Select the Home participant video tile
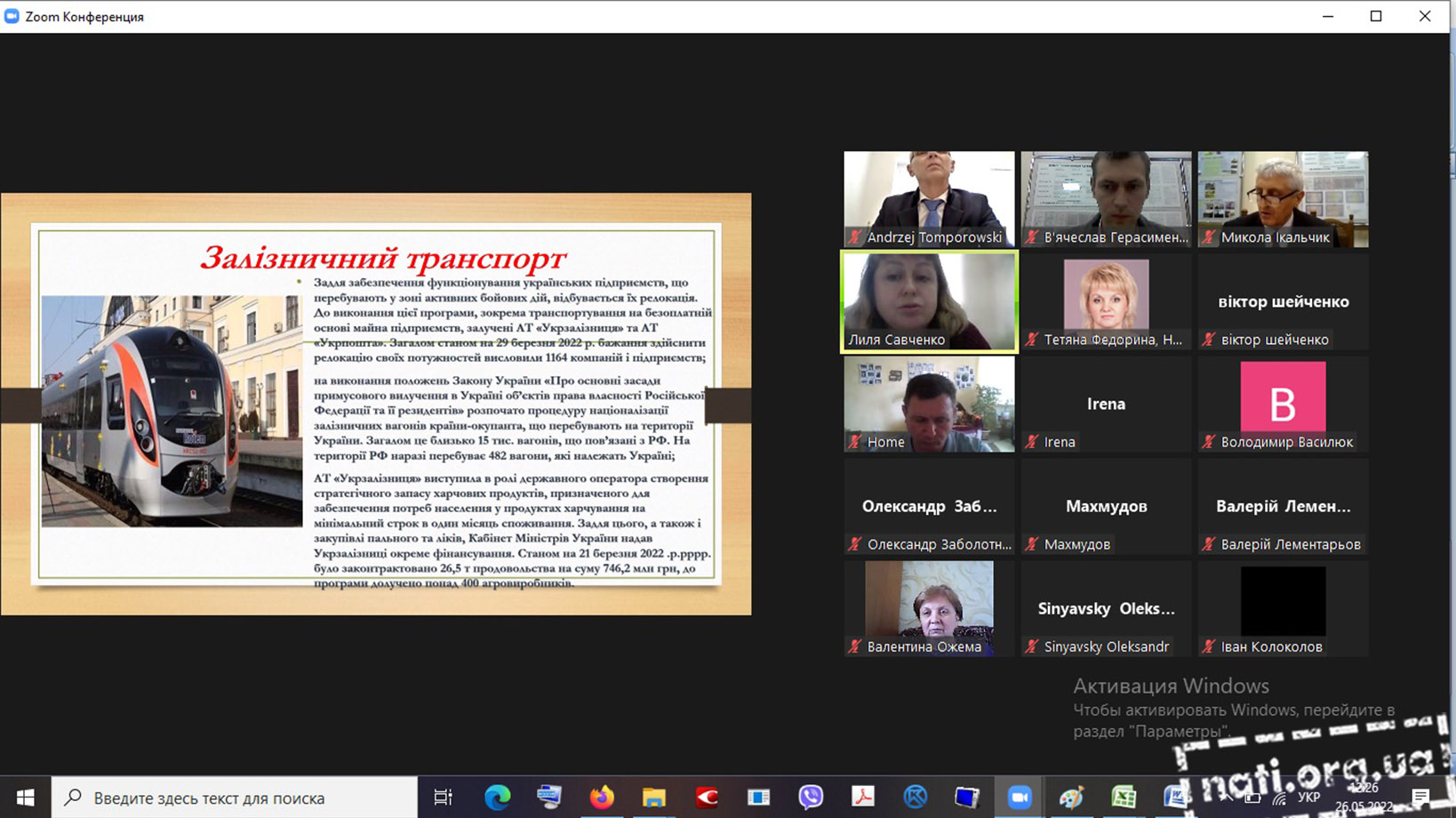 (929, 404)
